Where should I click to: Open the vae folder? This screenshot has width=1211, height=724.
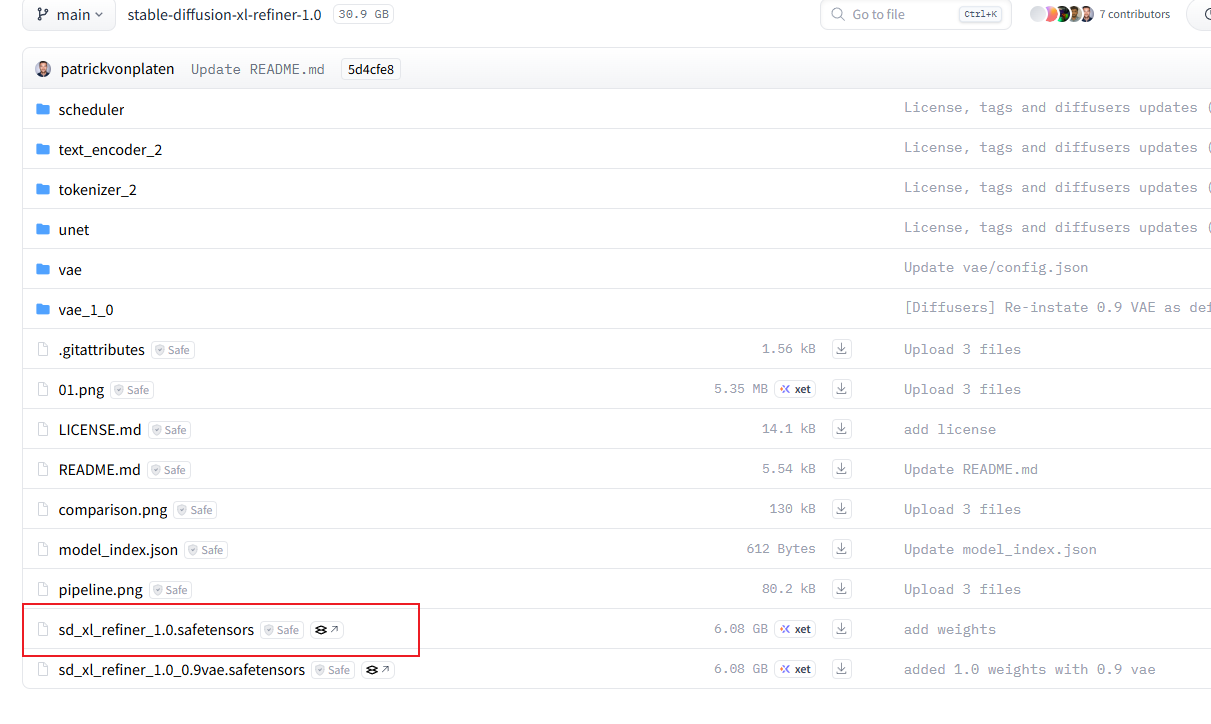click(70, 269)
